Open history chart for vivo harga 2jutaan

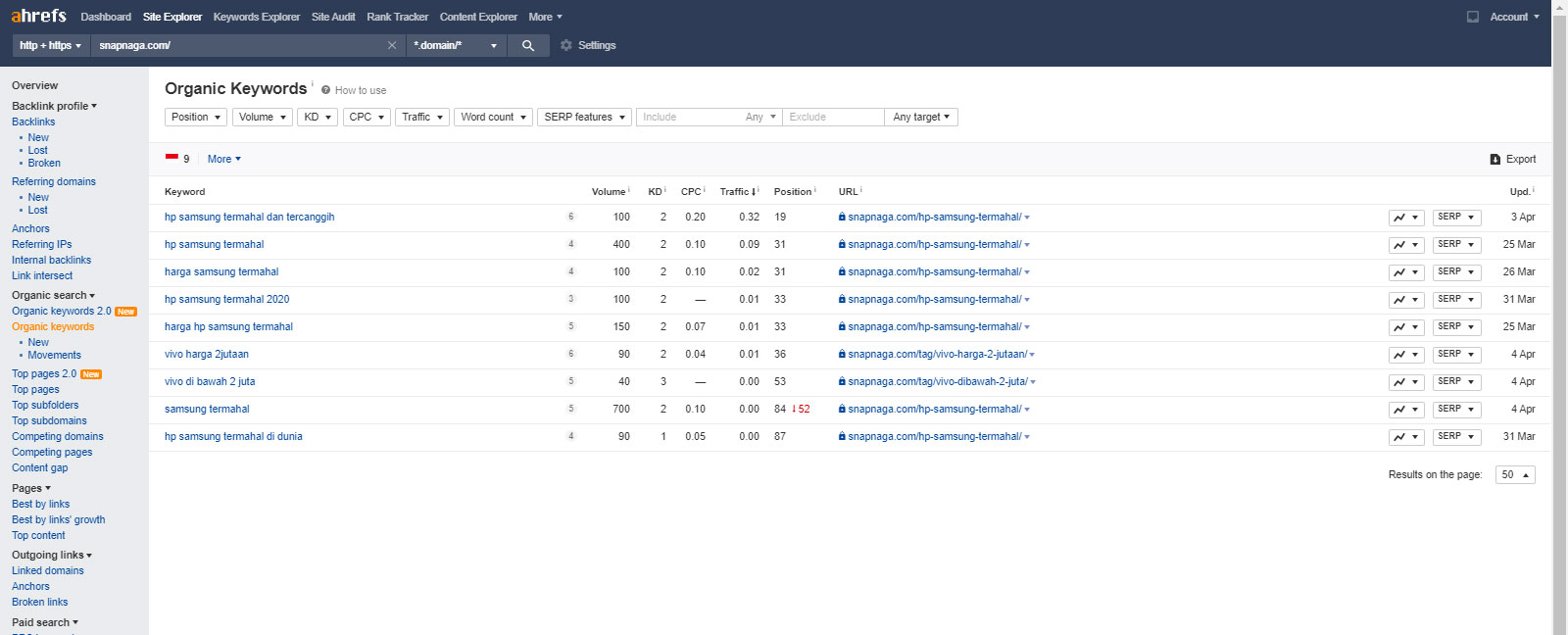pyautogui.click(x=1406, y=355)
